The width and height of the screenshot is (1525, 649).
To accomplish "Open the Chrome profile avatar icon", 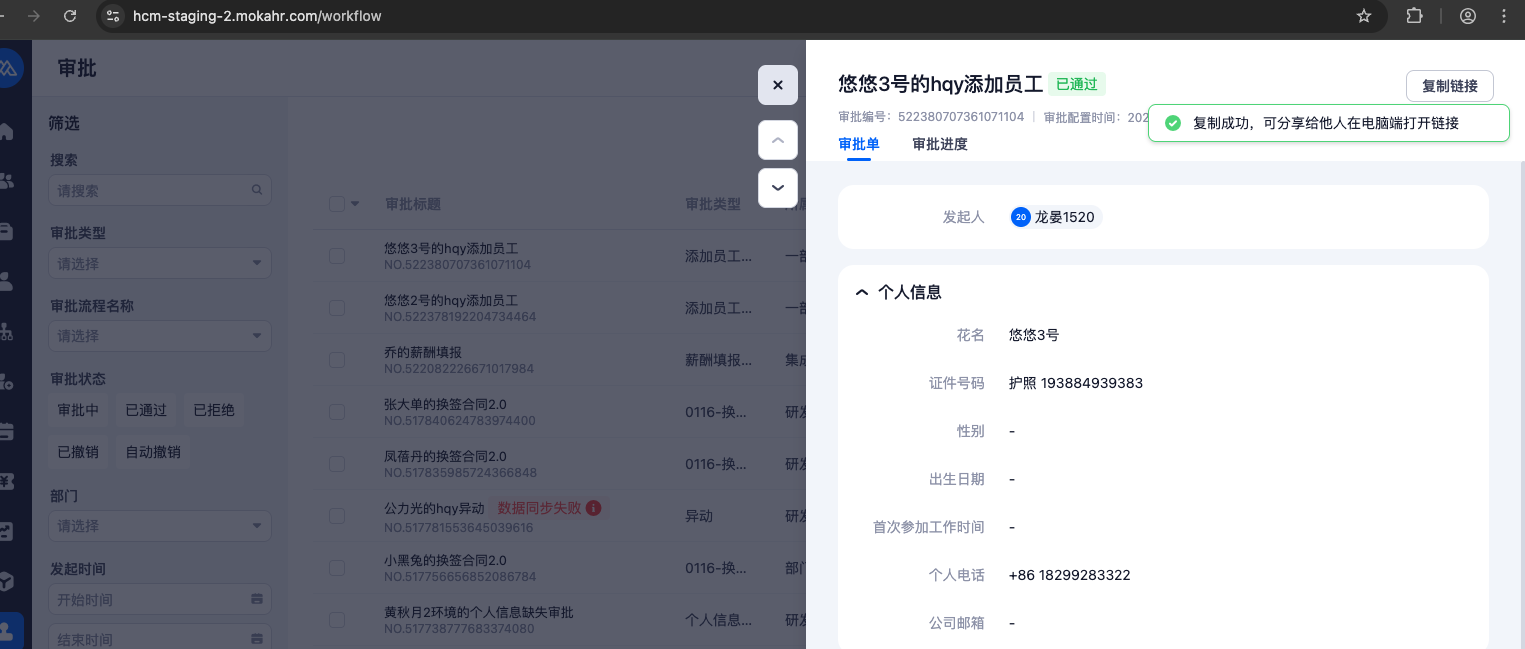I will point(1468,16).
